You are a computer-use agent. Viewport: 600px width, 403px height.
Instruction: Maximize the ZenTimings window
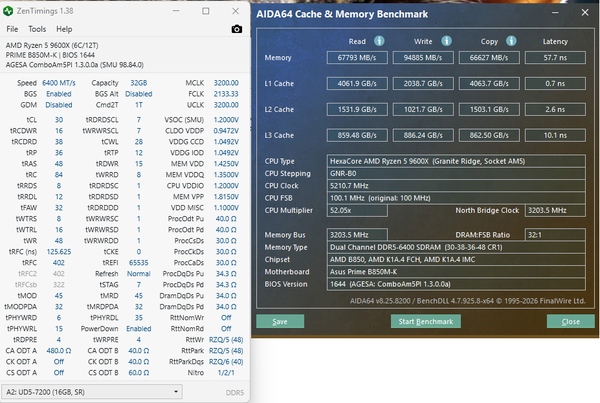(205, 11)
